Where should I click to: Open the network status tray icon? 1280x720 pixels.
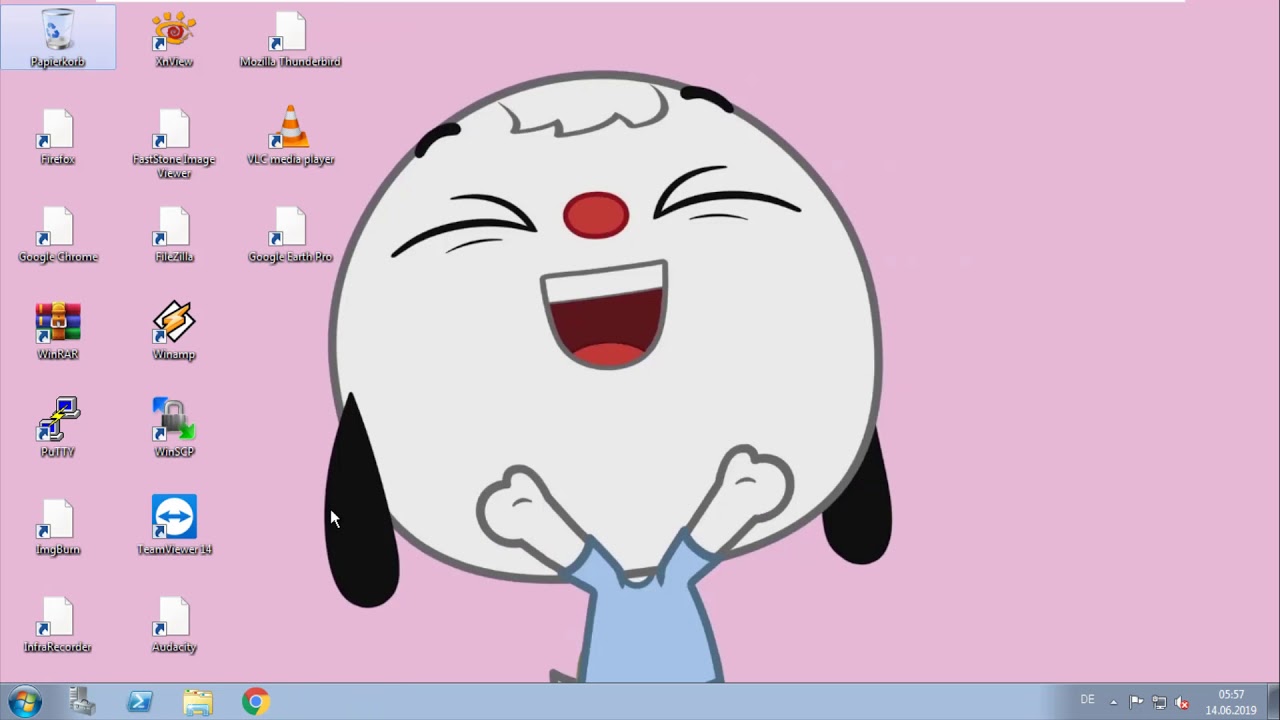point(1159,702)
